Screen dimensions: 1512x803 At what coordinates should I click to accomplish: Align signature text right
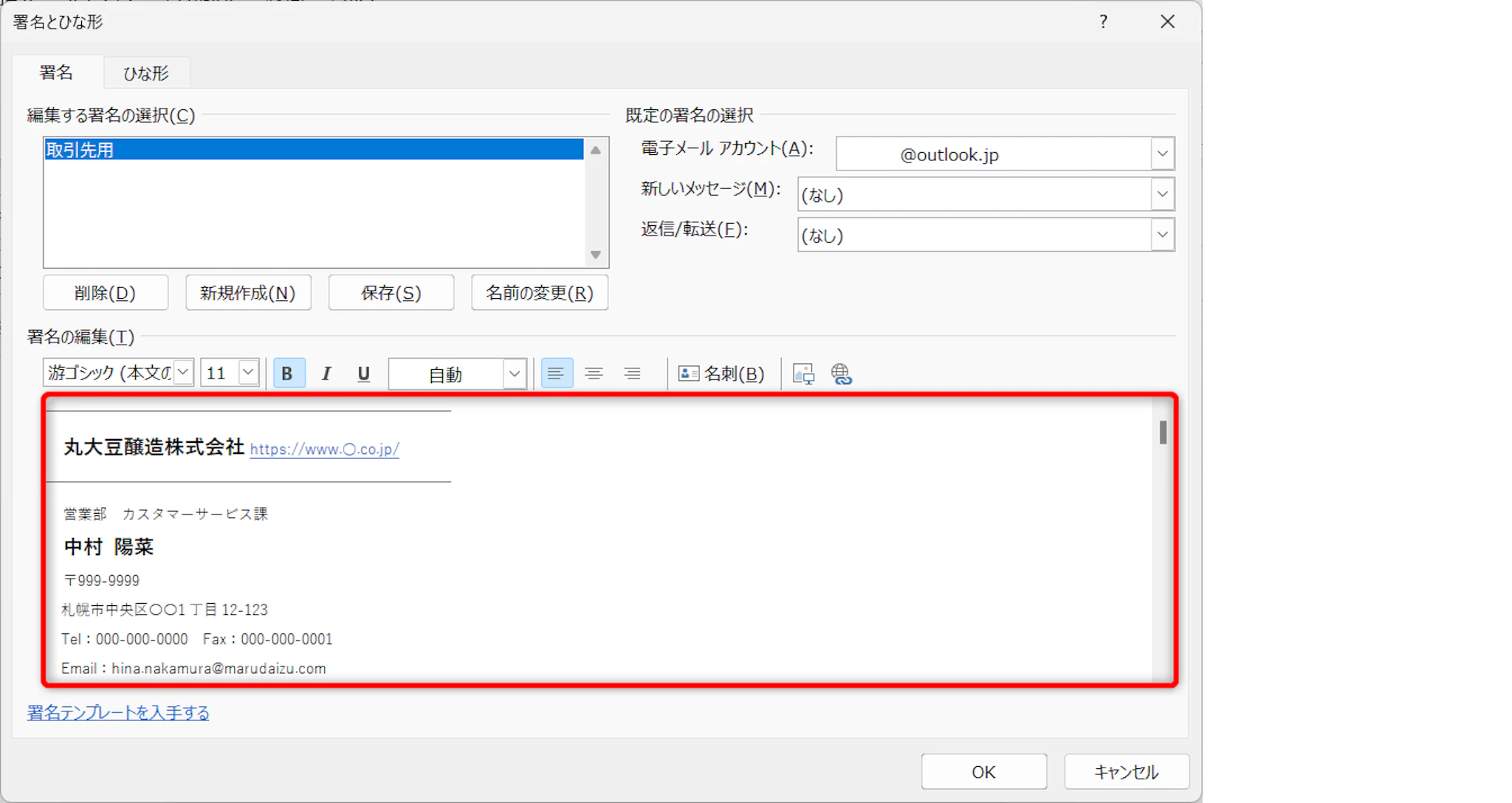tap(632, 373)
